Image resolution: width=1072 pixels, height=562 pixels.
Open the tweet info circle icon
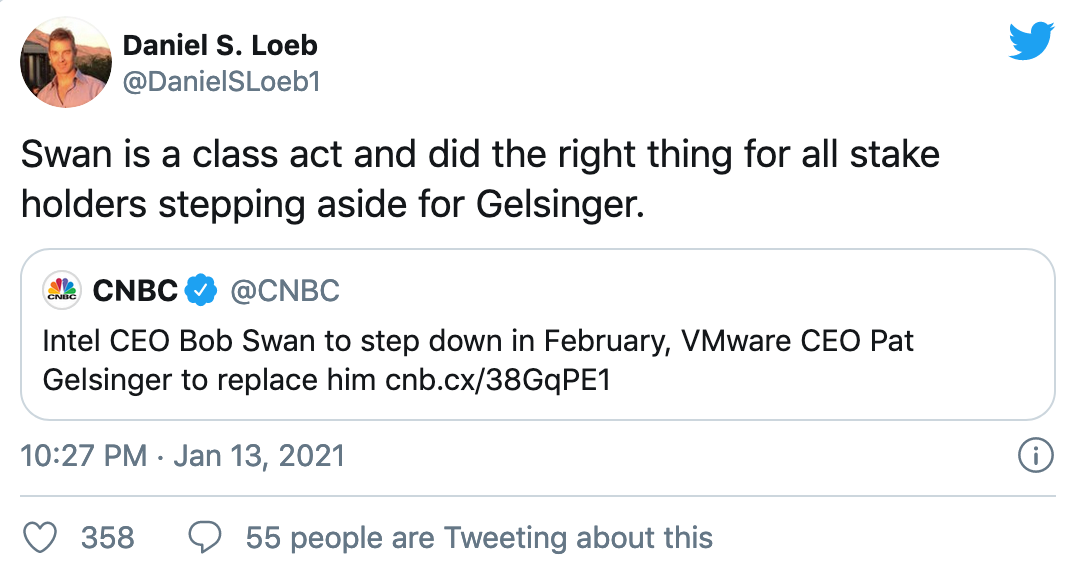pyautogui.click(x=1035, y=457)
